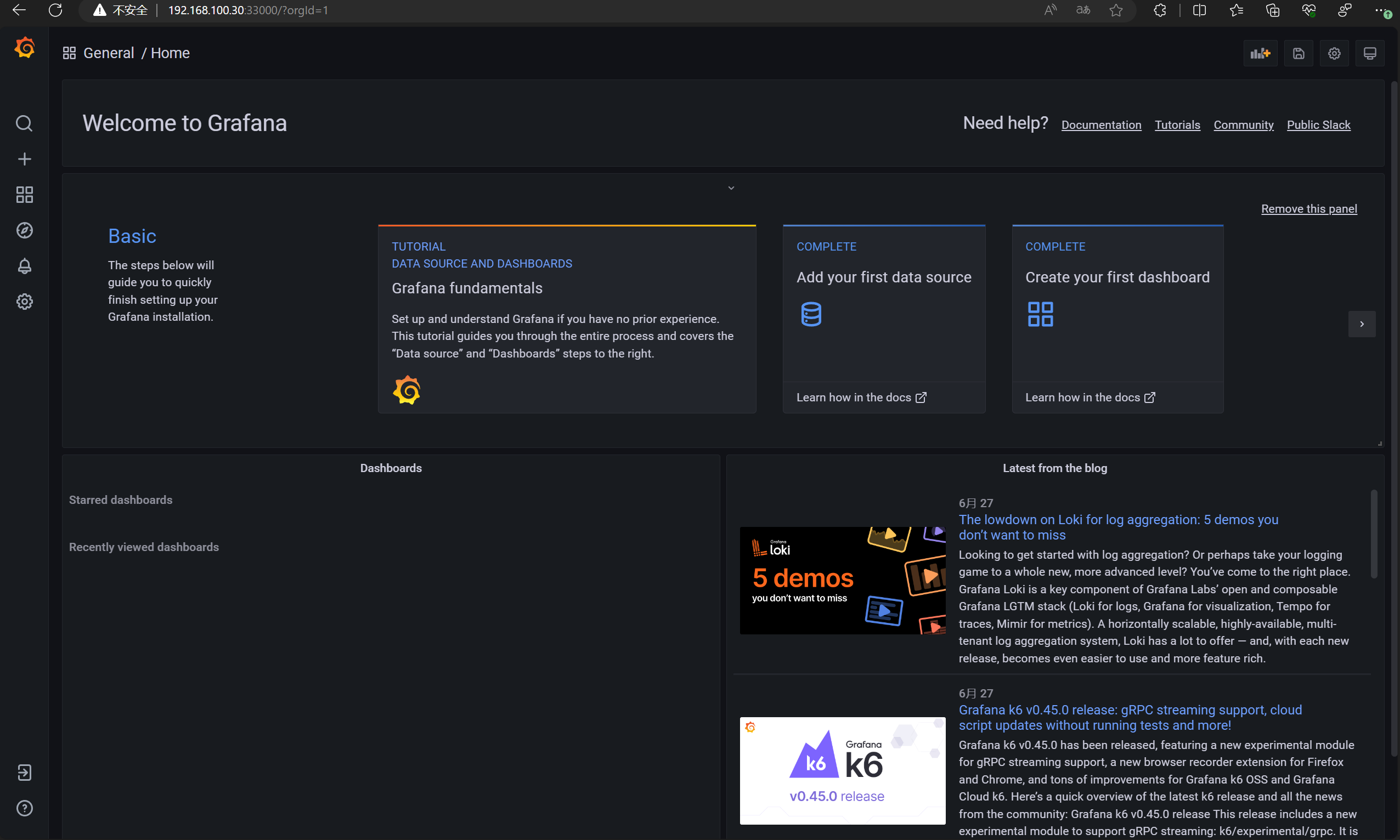Click the Cycle view mode monitor icon
This screenshot has height=840, width=1400.
coord(1370,53)
